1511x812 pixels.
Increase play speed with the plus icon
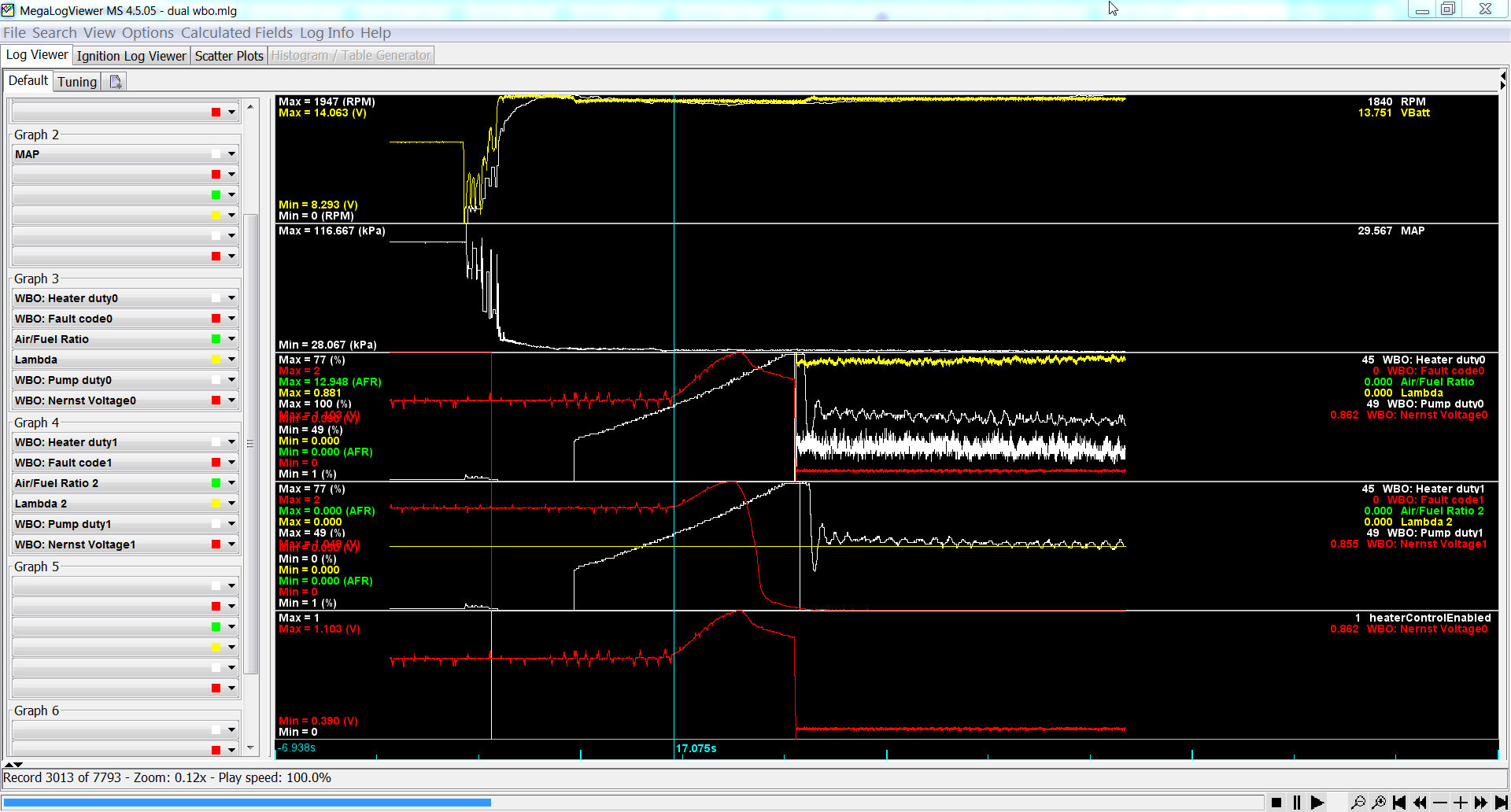(1461, 803)
